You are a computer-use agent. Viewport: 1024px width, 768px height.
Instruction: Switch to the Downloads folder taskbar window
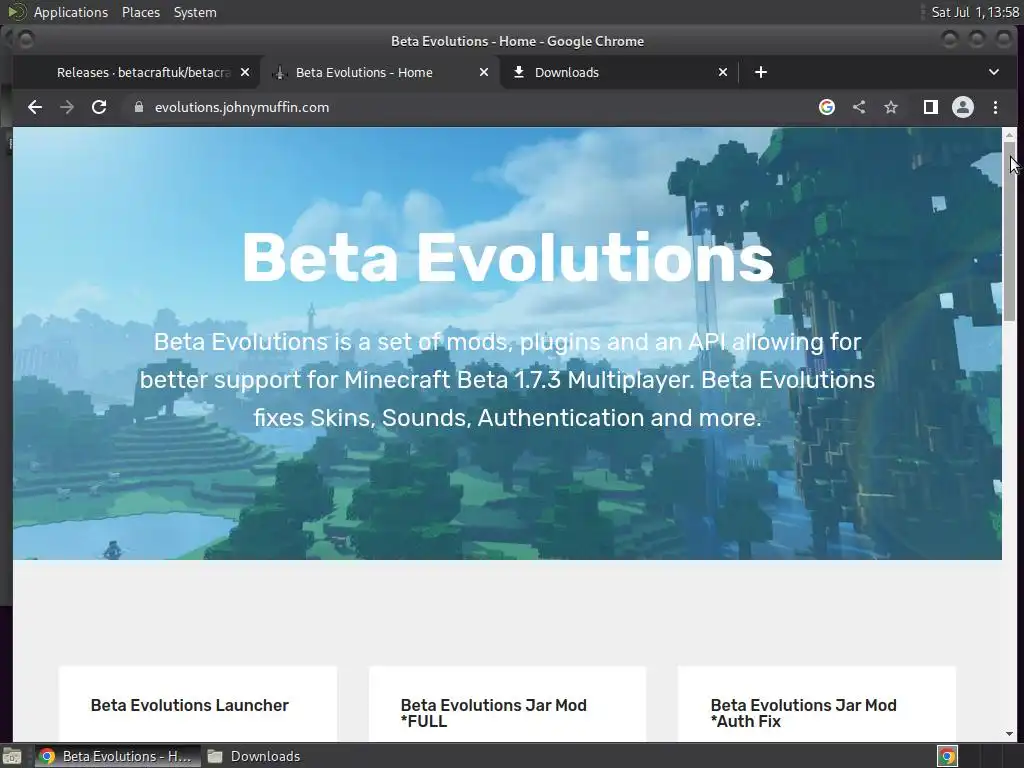point(254,756)
